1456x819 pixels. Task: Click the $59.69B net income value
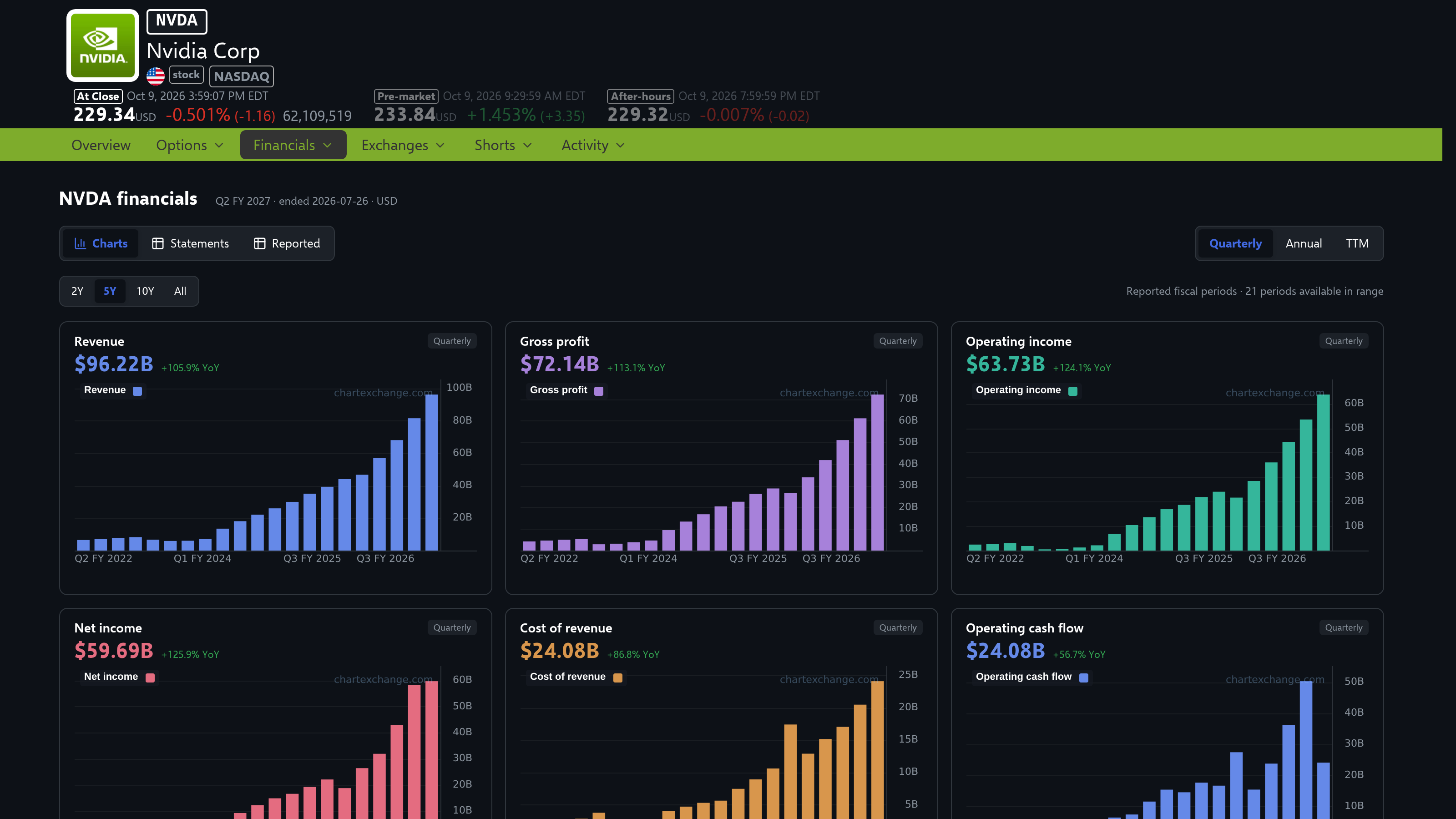[x=114, y=651]
